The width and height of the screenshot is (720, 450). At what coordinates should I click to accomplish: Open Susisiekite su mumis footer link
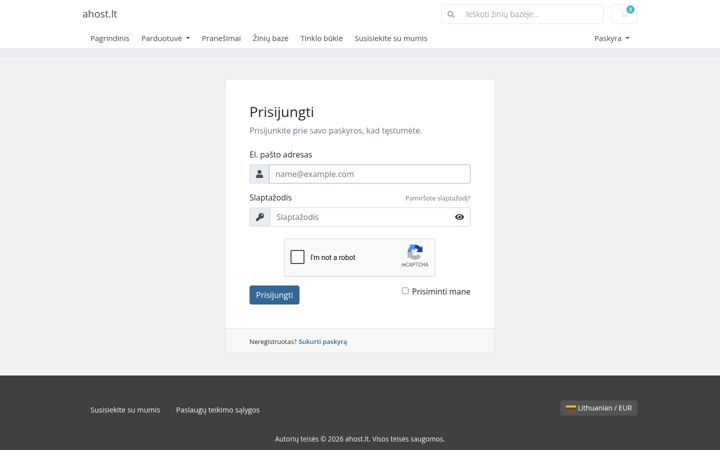click(x=125, y=410)
